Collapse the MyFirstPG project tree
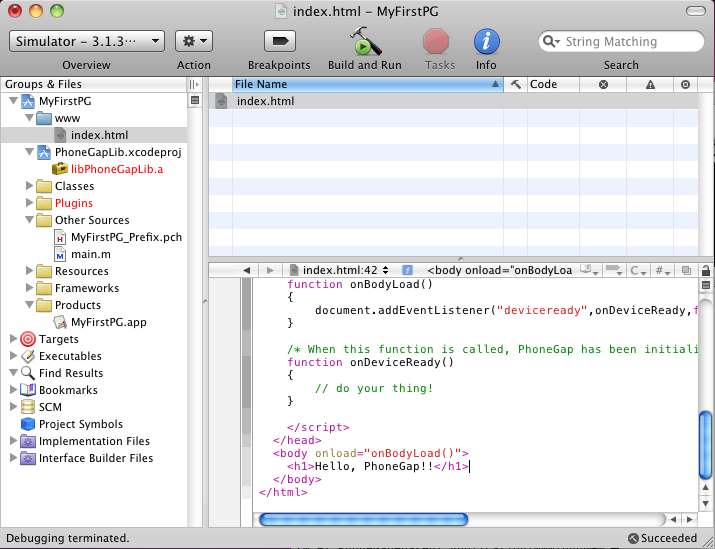This screenshot has width=715, height=549. pos(13,101)
